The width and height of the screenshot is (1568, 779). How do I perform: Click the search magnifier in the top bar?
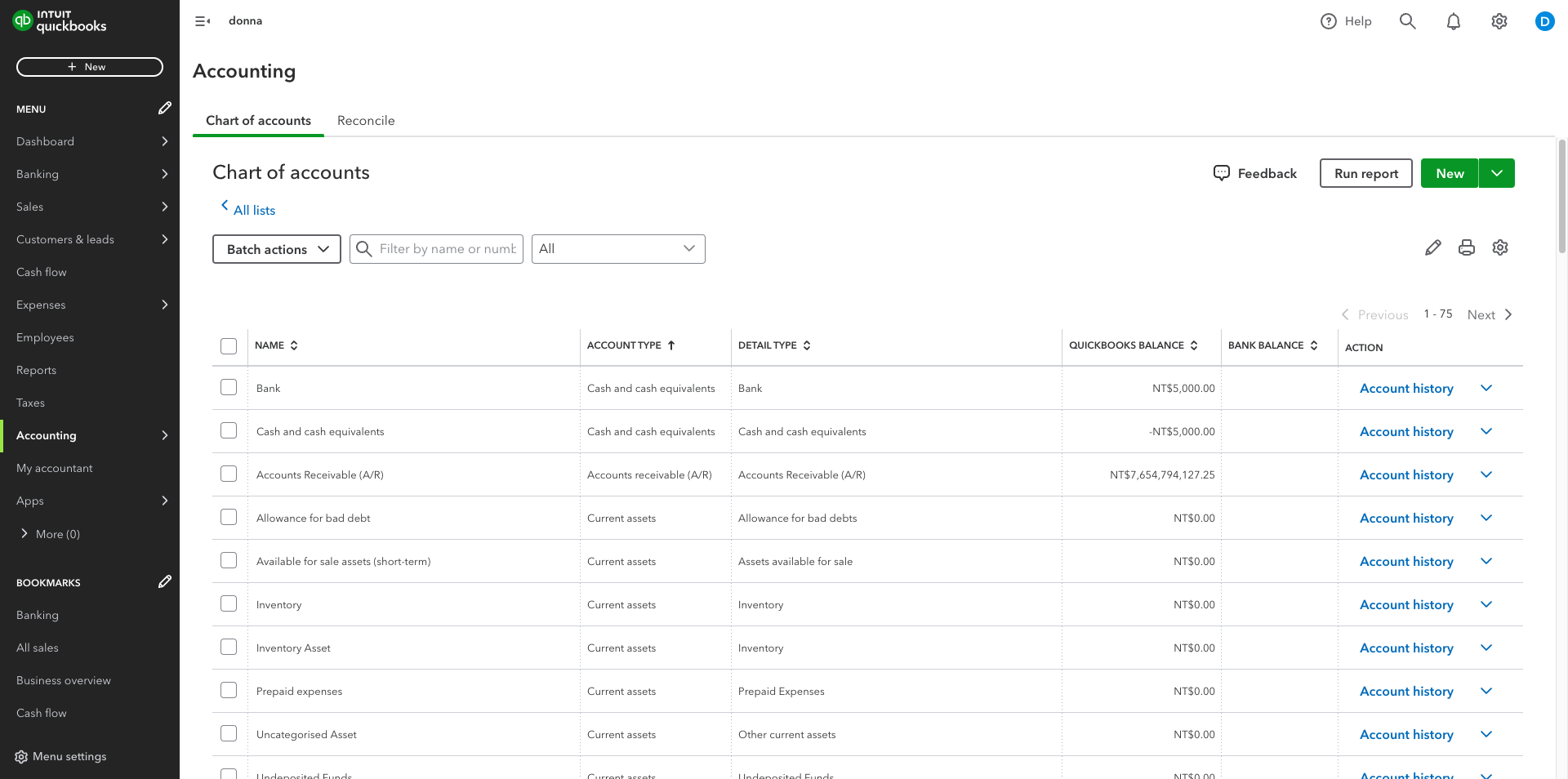1408,21
